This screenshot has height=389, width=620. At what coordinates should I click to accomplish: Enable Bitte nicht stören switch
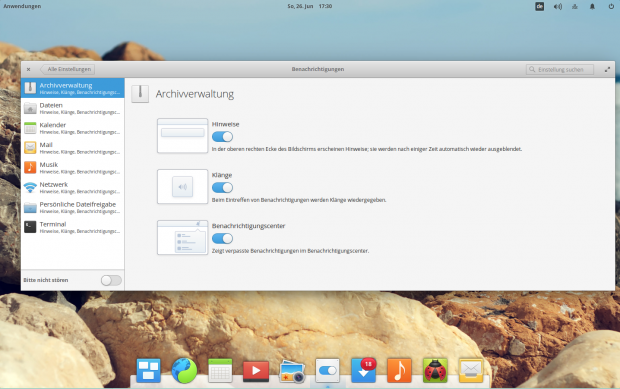[111, 280]
